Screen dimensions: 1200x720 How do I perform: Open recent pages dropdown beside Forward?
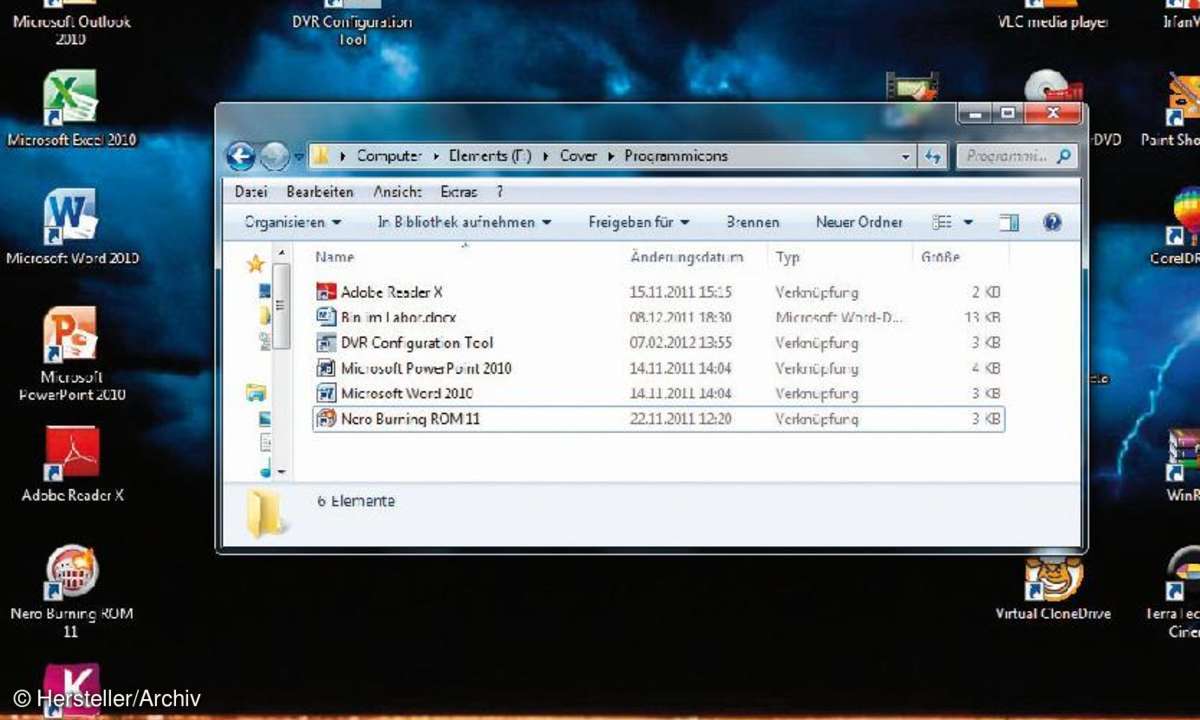click(x=298, y=158)
